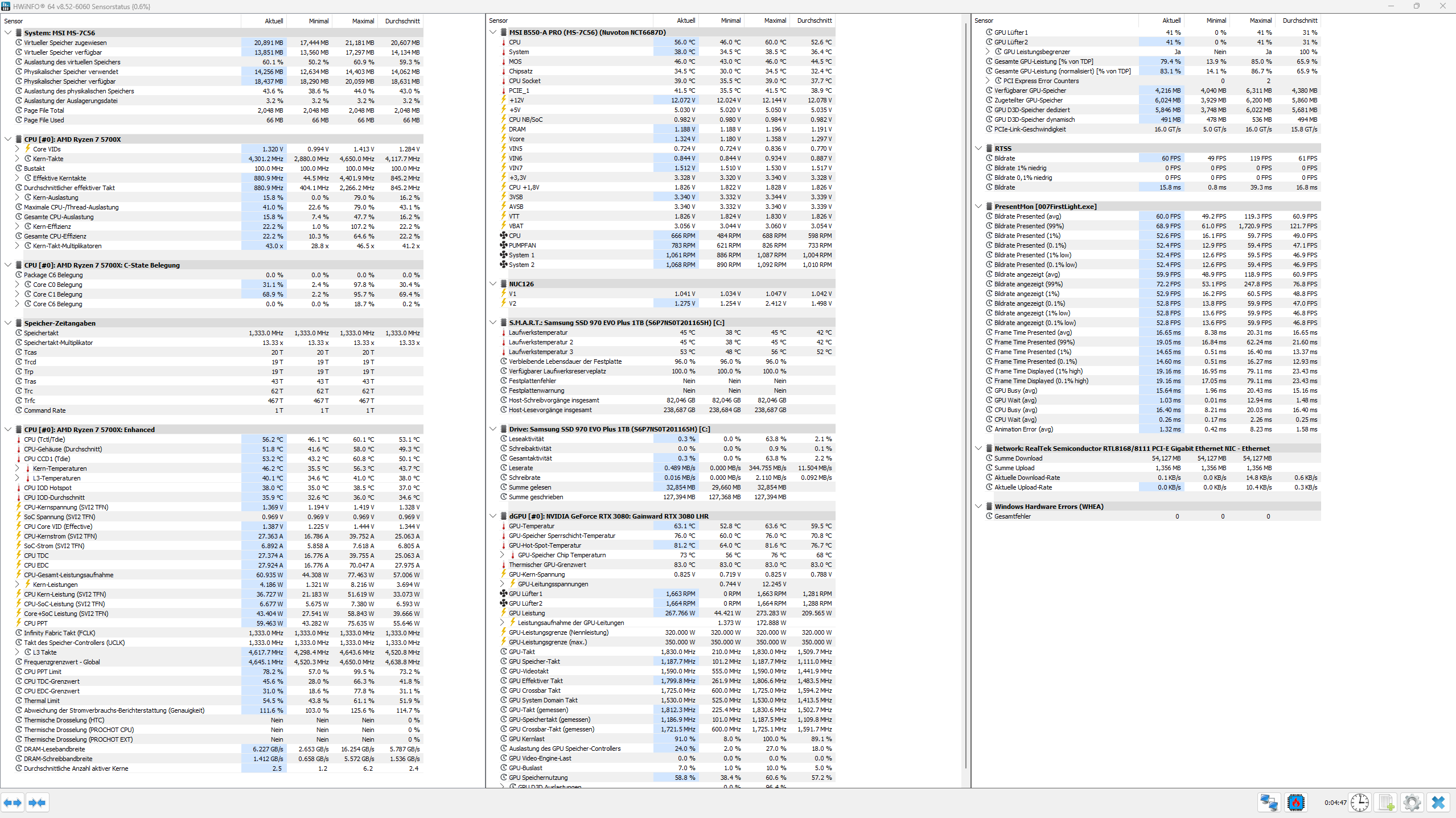Maximize the HWiNFO window
The height and width of the screenshot is (818, 1456).
1417,6
